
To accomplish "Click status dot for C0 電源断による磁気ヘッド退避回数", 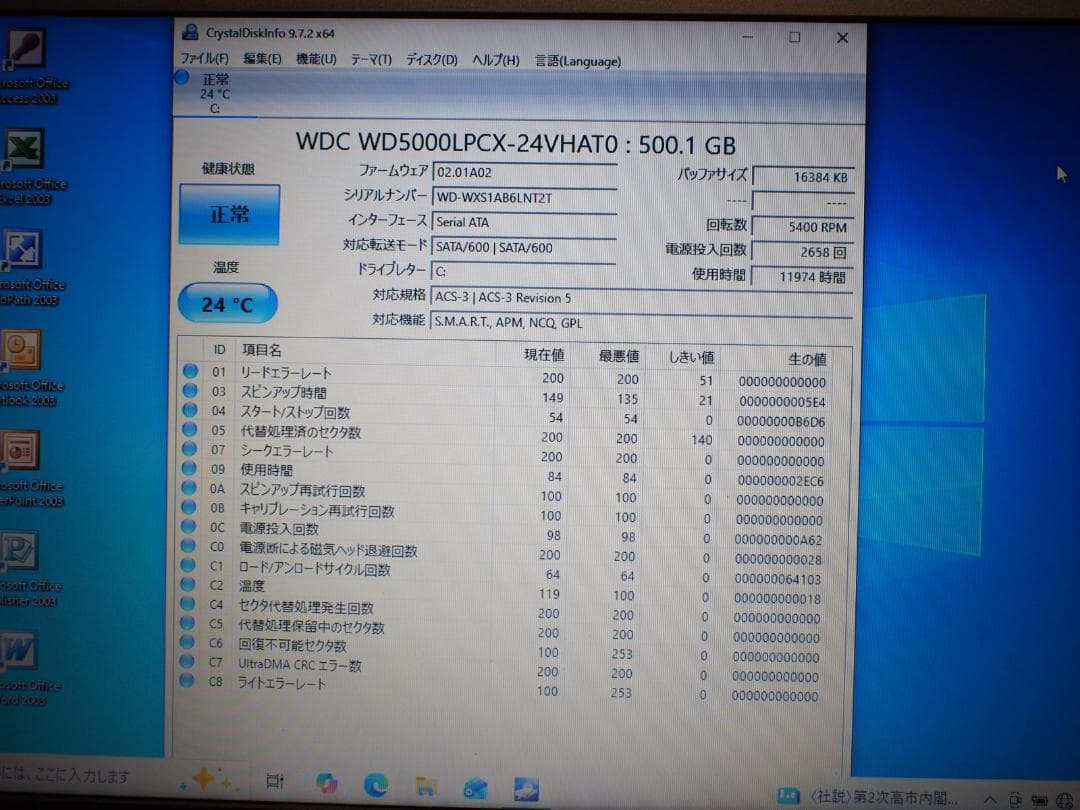I will (187, 546).
